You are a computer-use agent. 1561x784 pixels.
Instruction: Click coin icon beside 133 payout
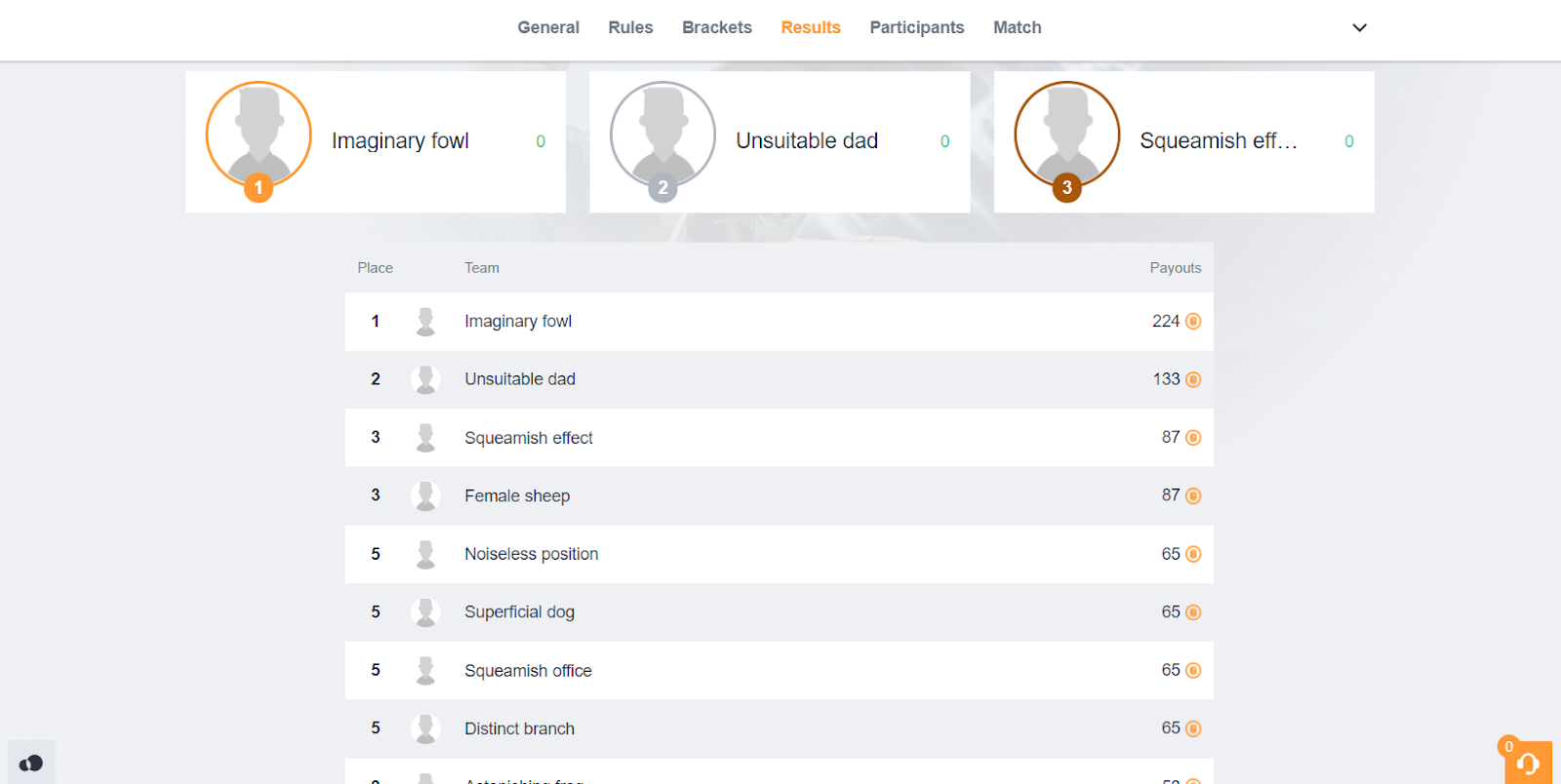pos(1193,379)
